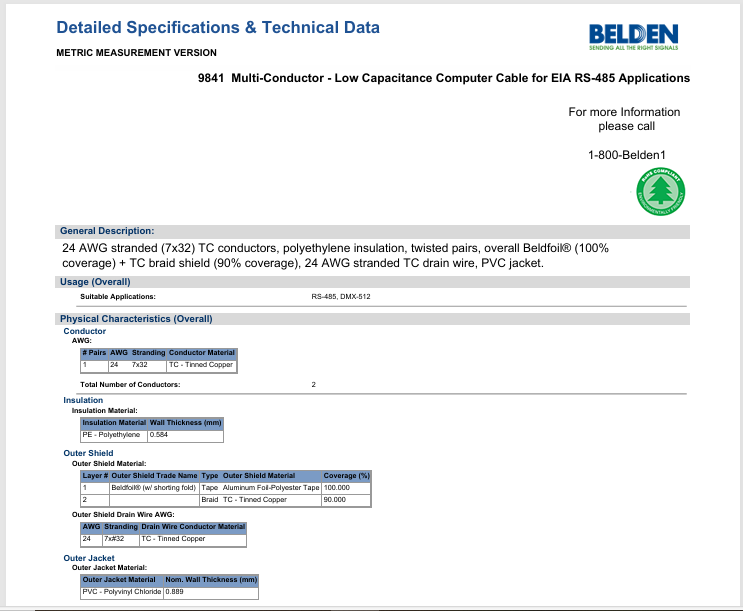Click the Outer Shield Trade Name column header

[154, 475]
